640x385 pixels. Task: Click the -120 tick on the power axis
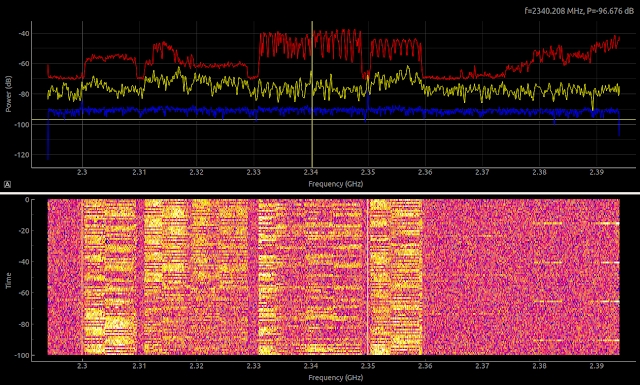coord(24,155)
